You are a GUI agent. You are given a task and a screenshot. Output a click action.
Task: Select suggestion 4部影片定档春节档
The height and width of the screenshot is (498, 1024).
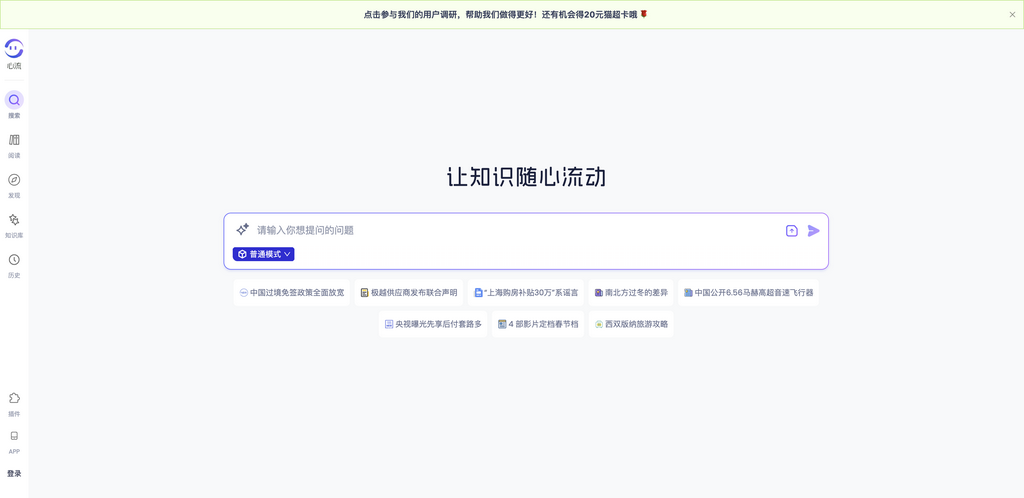(538, 324)
